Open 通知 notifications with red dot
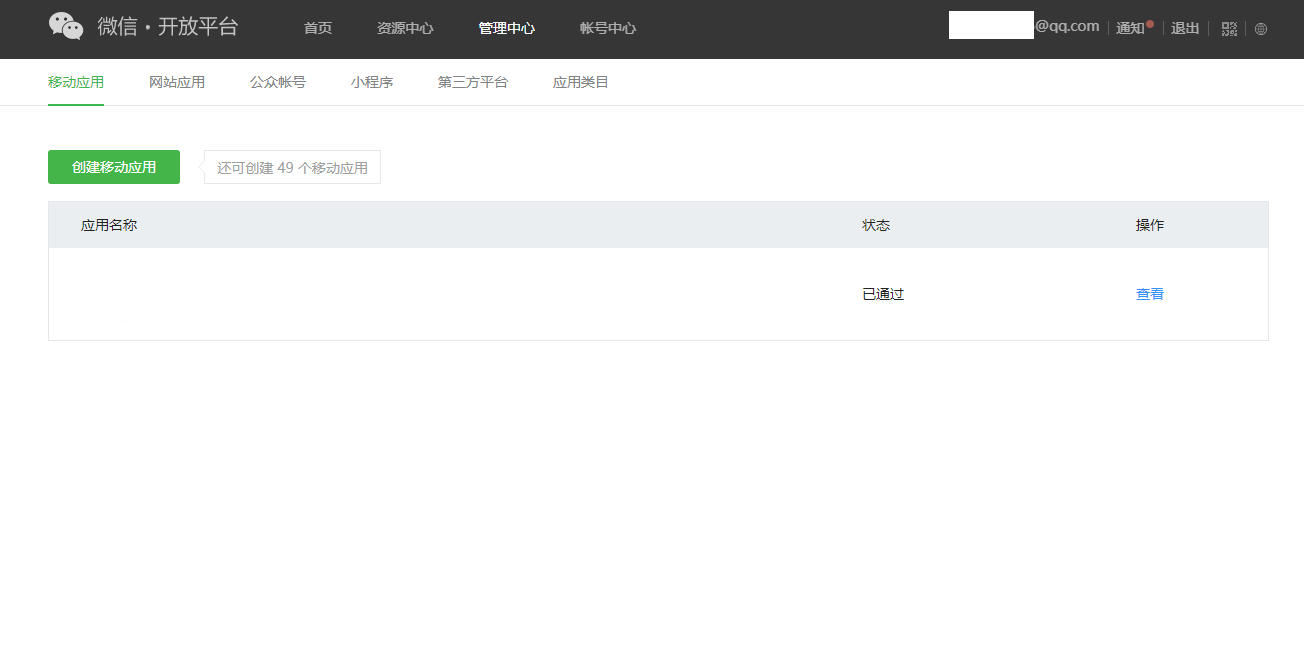1304x648 pixels. pyautogui.click(x=1131, y=28)
